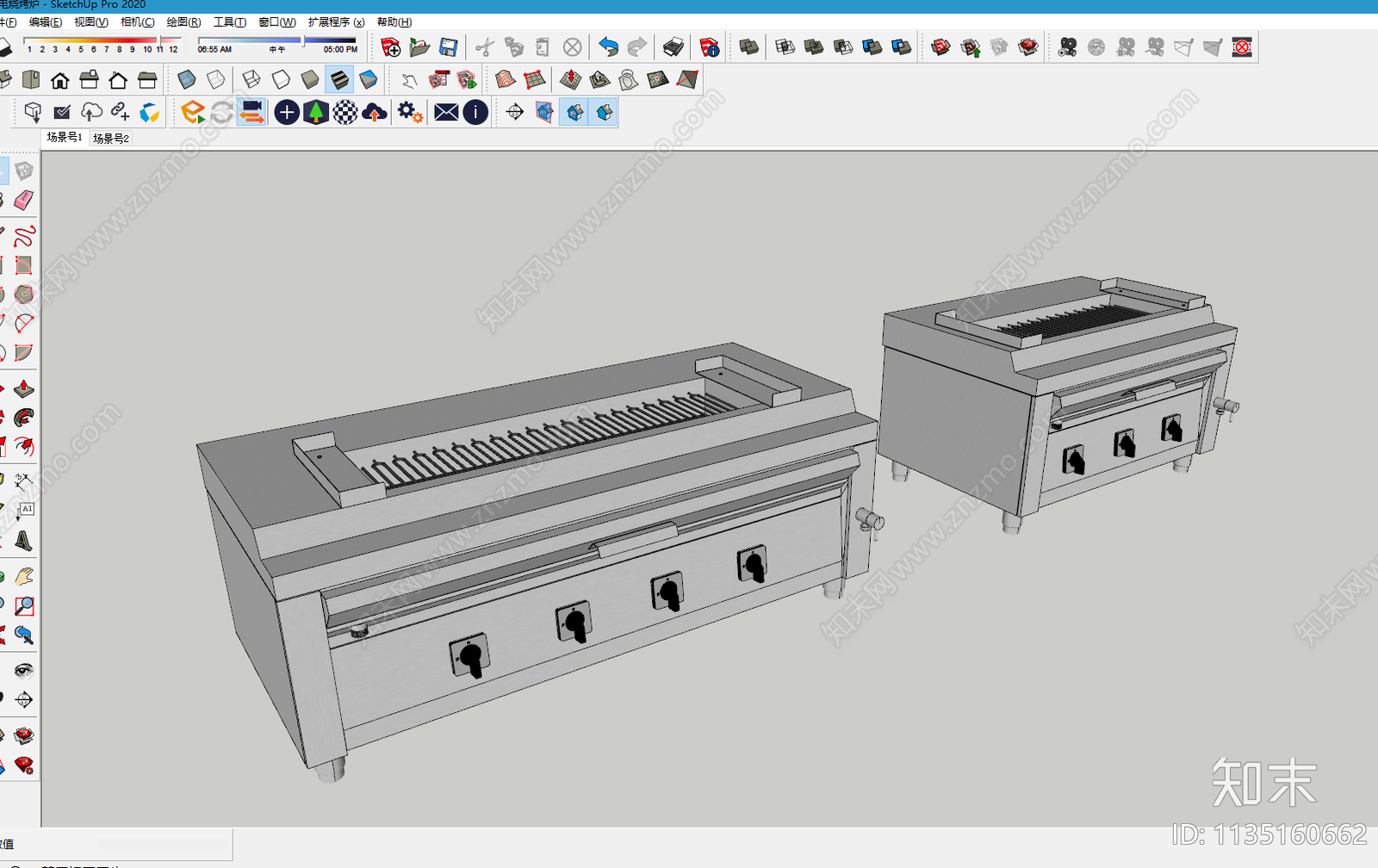Switch to Iso view

3,80
